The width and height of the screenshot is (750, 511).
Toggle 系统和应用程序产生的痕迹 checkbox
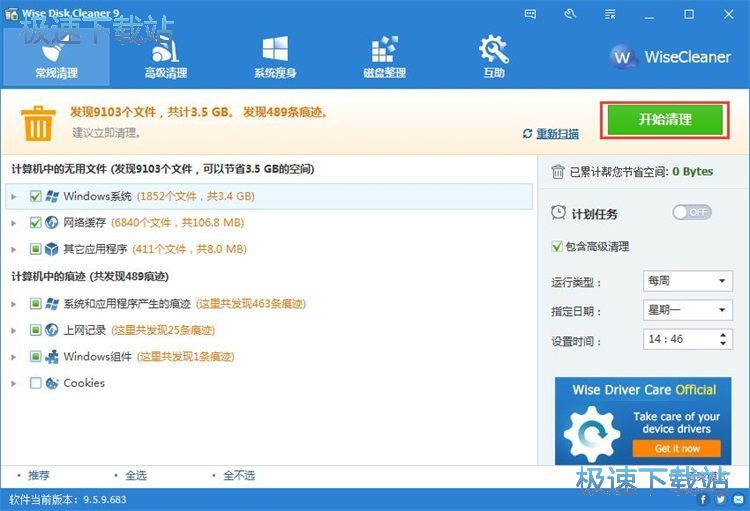(x=35, y=304)
